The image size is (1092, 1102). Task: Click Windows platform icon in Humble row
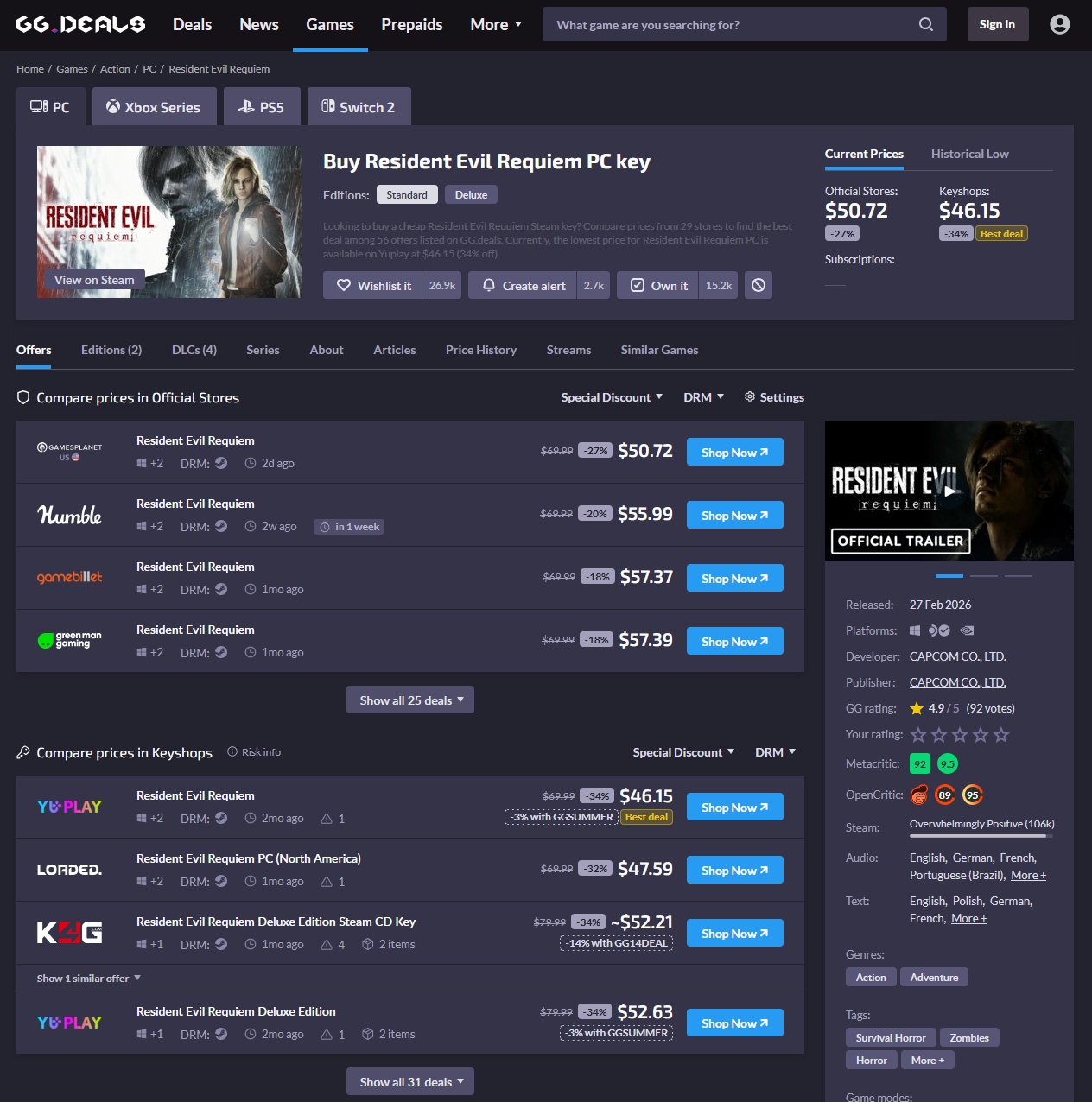[142, 526]
